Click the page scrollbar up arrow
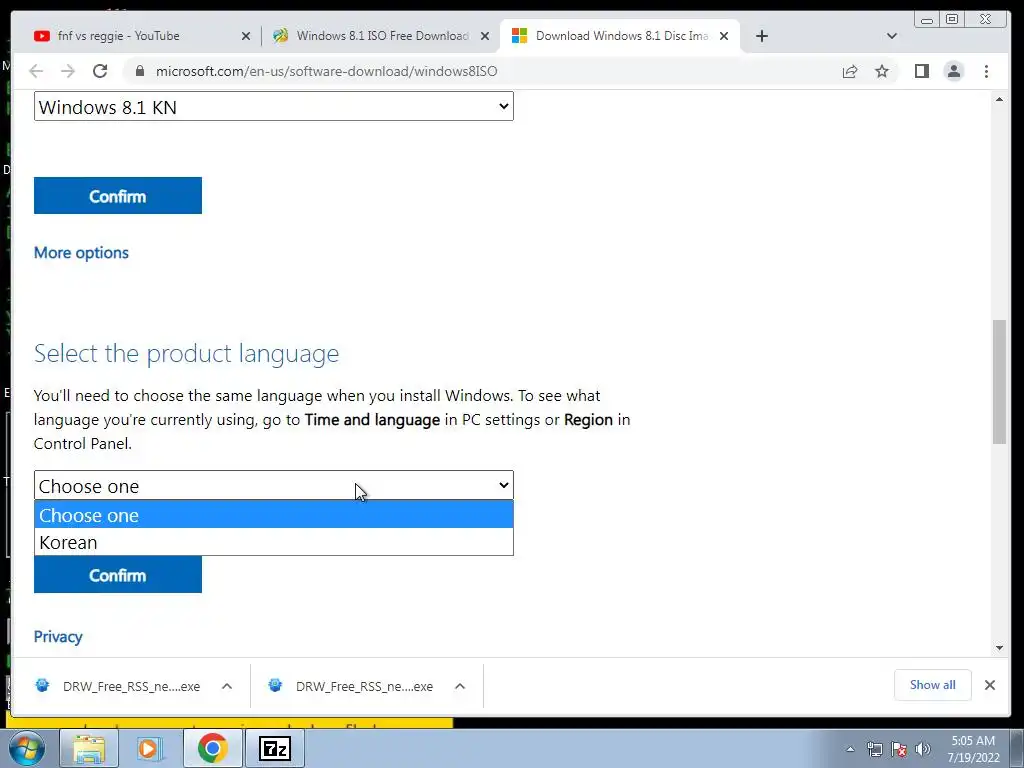Viewport: 1024px width, 768px height. tap(999, 99)
